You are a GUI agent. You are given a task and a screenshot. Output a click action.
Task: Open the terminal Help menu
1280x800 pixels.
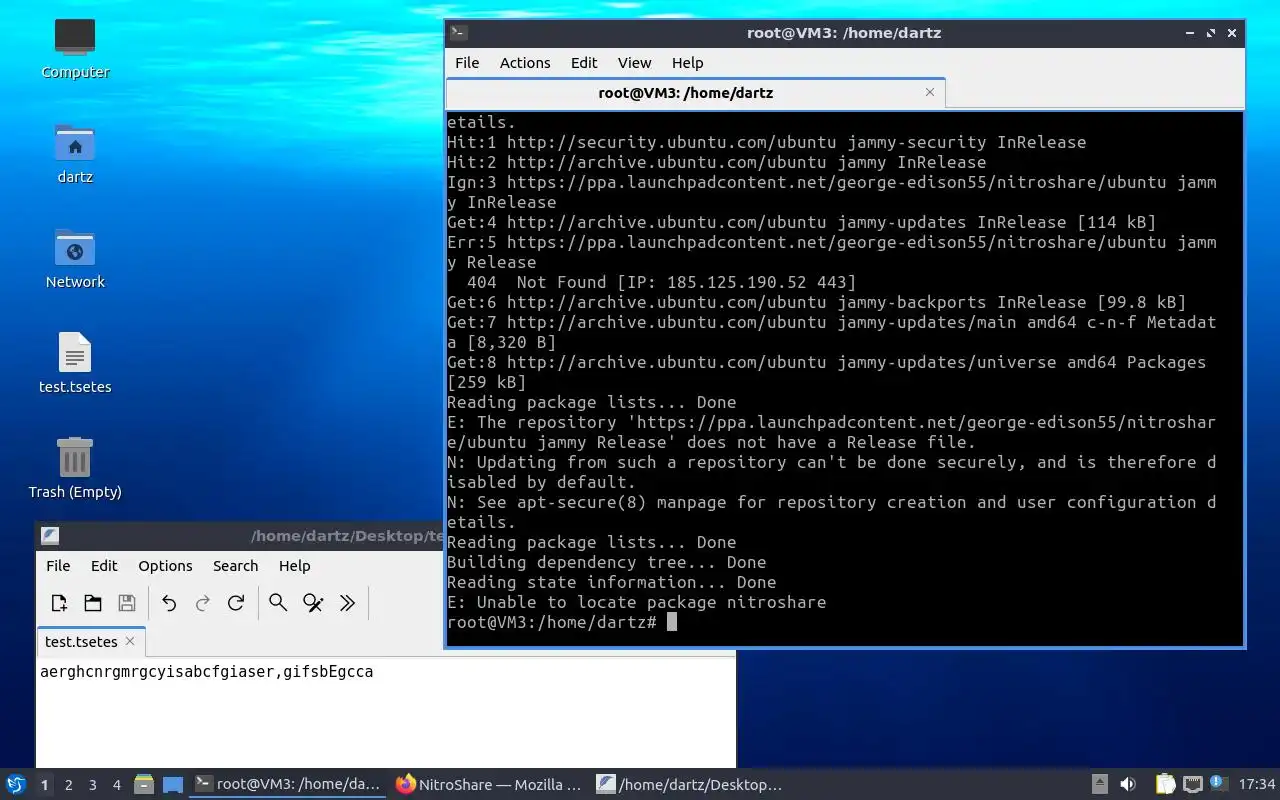(687, 63)
